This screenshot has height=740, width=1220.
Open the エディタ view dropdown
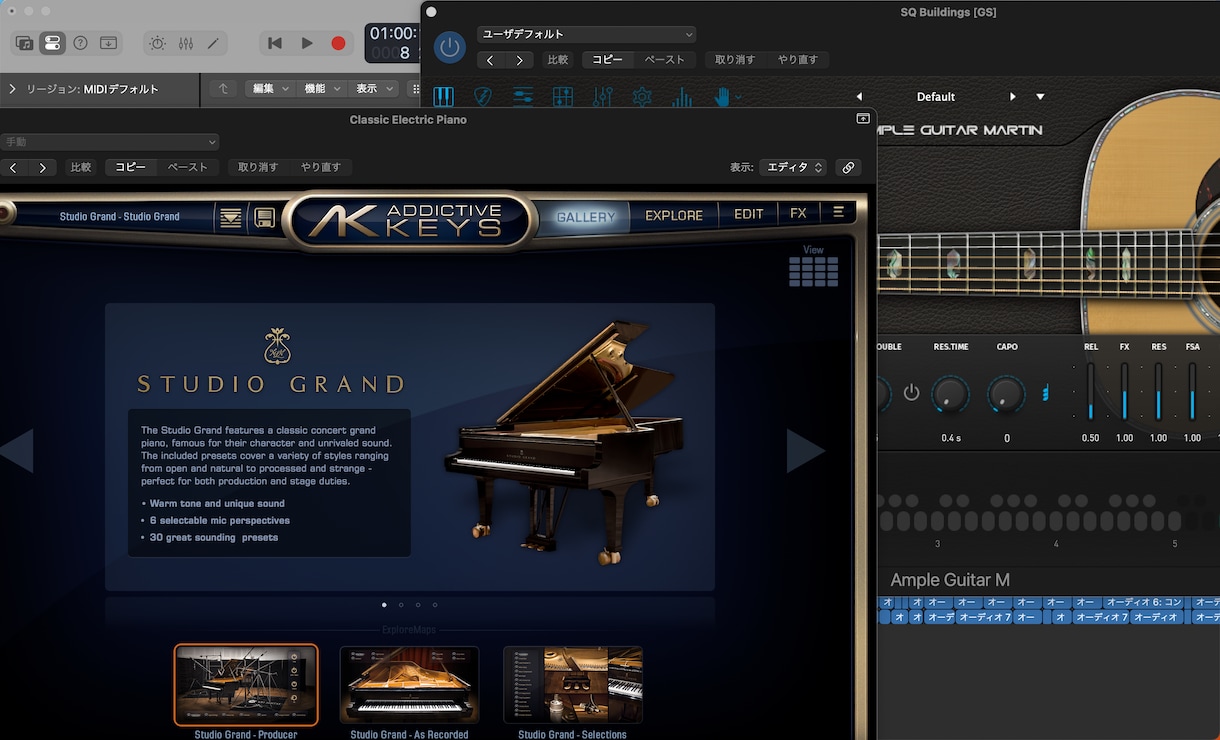tap(794, 167)
